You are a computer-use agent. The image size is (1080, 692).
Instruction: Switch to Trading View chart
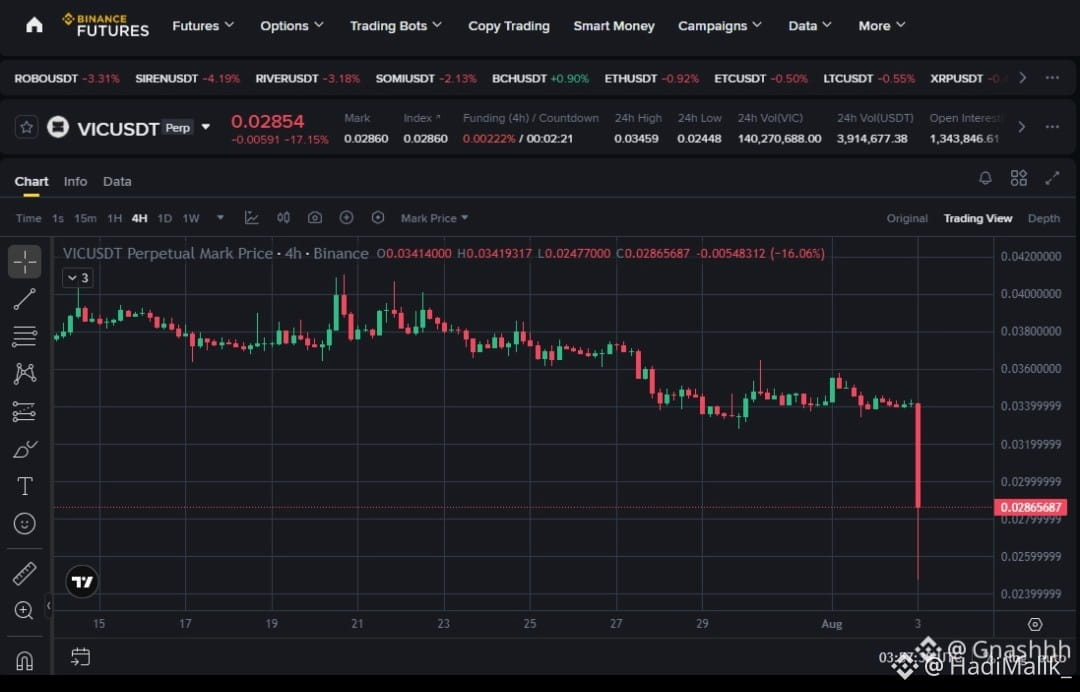click(x=977, y=218)
